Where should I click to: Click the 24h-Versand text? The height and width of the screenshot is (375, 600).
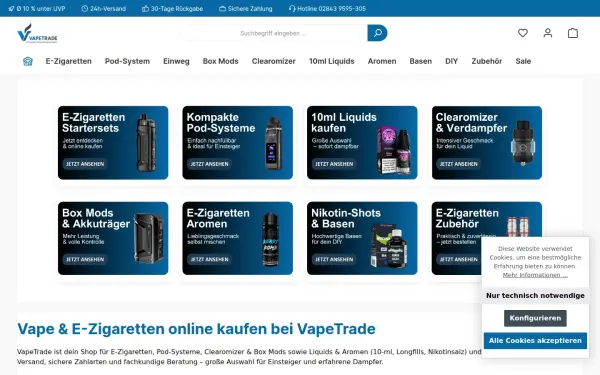[108, 8]
